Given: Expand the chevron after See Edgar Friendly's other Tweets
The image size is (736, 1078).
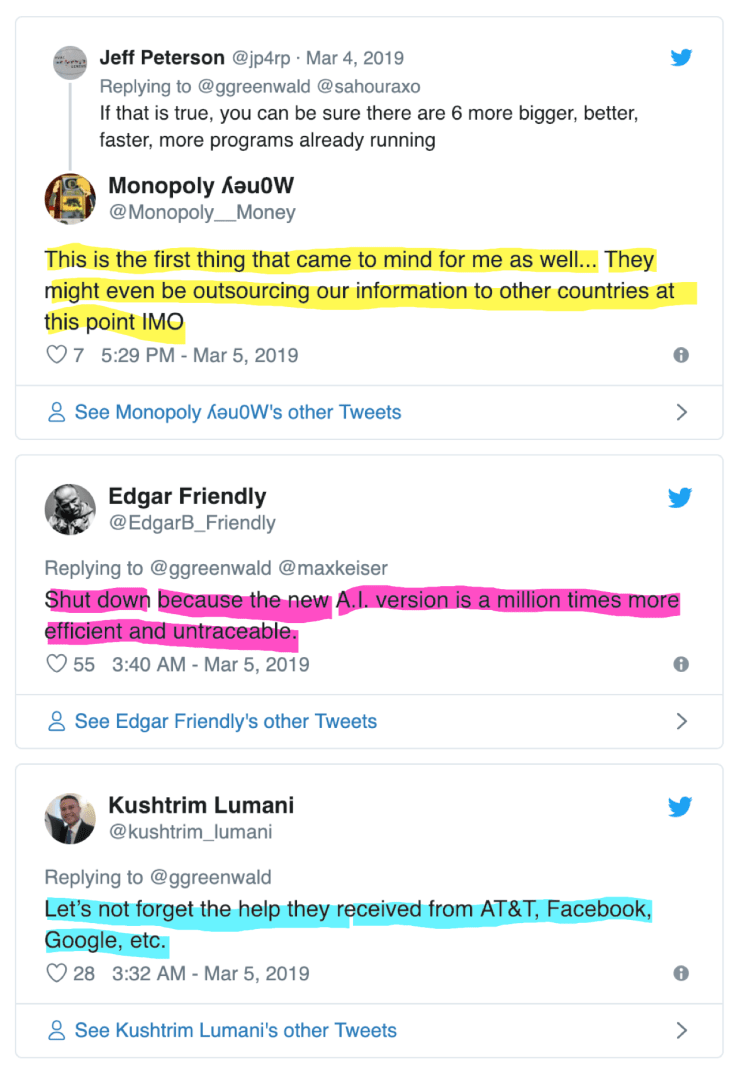Looking at the screenshot, I should click(683, 721).
